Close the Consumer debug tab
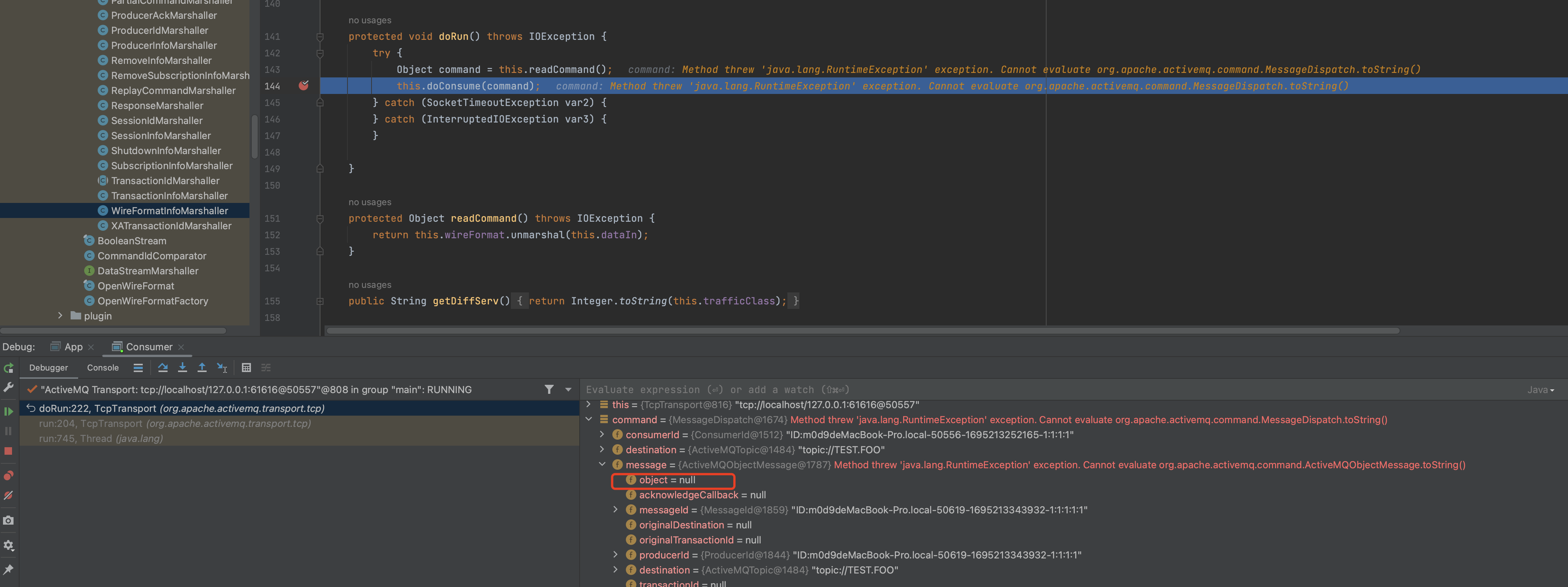Viewport: 1568px width, 587px height. pyautogui.click(x=181, y=347)
